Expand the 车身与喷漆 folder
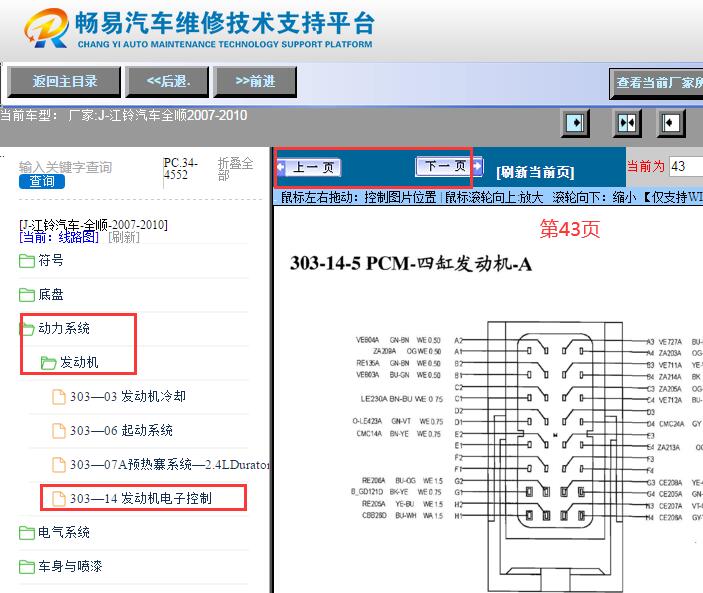The image size is (703, 593). pyautogui.click(x=70, y=566)
